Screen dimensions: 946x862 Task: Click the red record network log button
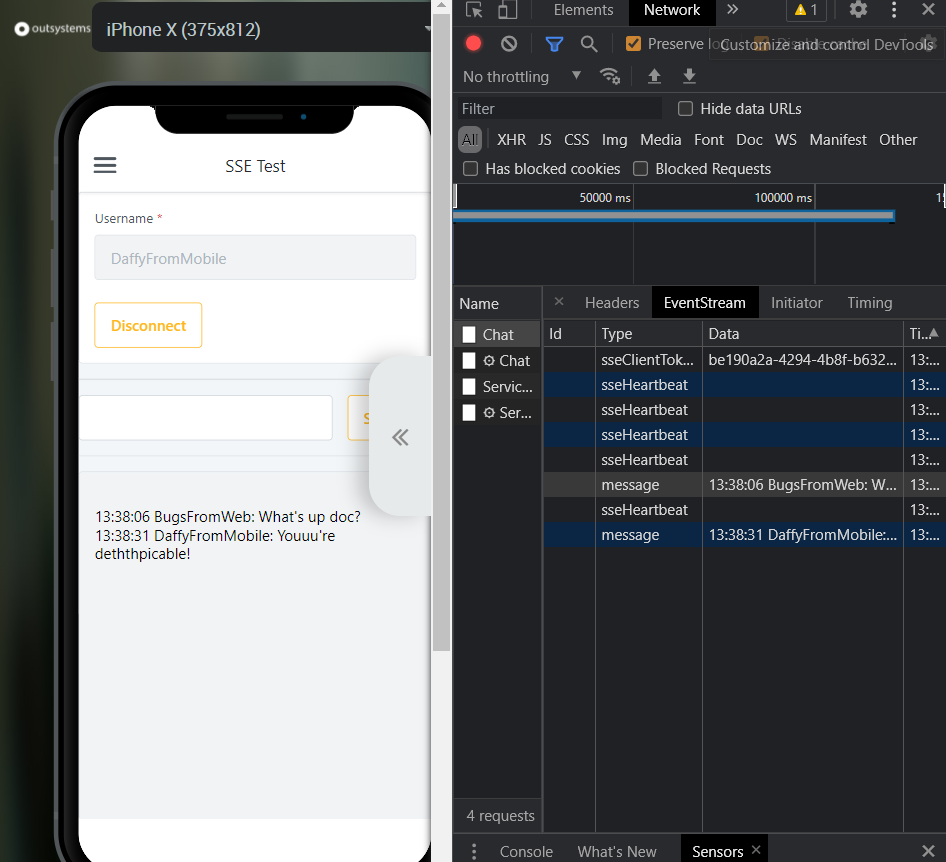tap(474, 44)
